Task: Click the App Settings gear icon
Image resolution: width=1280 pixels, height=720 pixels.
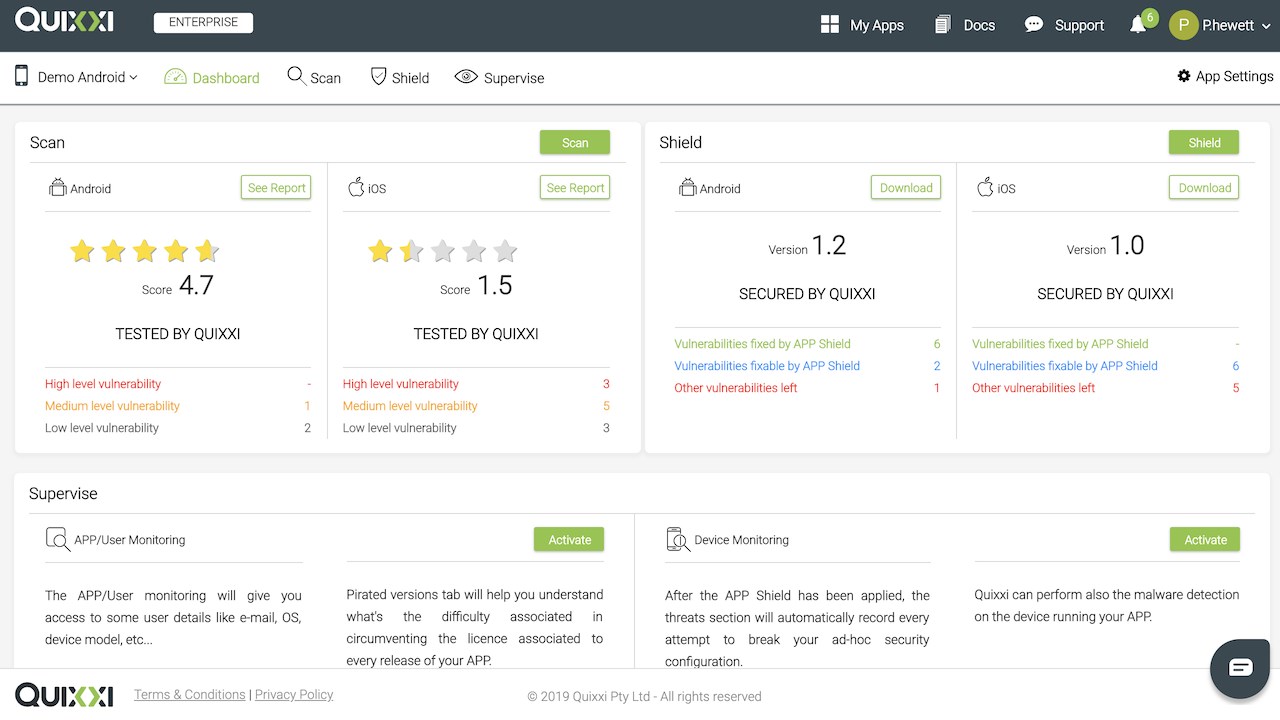Action: pos(1184,76)
